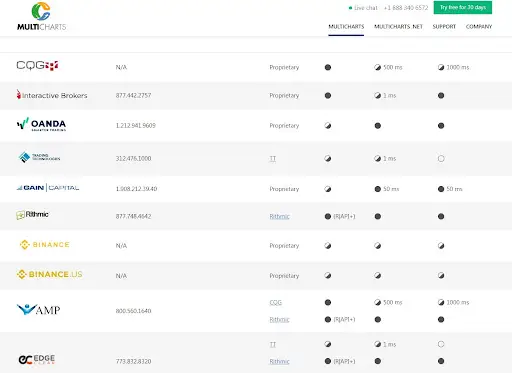Open the Company menu item
The height and width of the screenshot is (373, 512).
tap(479, 26)
